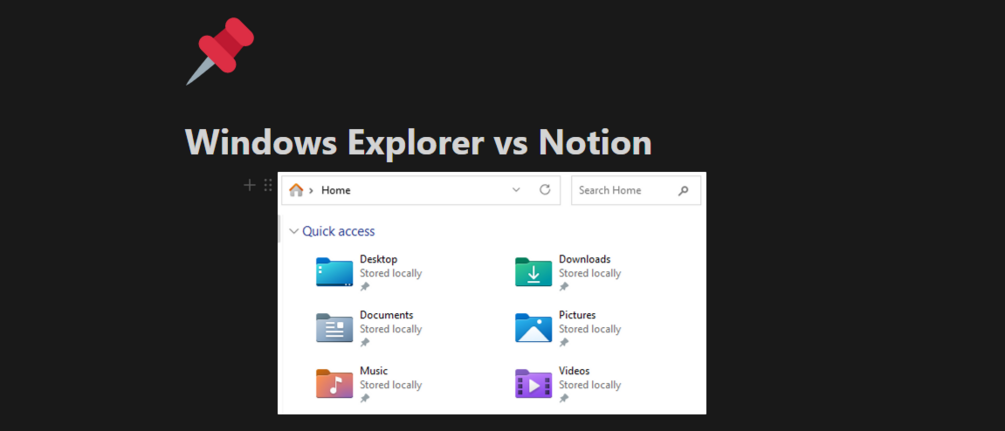Select the Videos folder icon
This screenshot has height=431, width=1005.
533,383
